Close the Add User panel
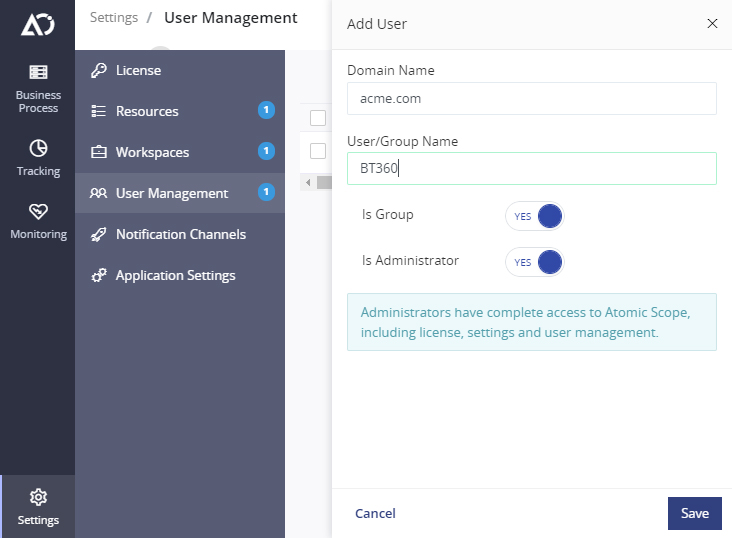The height and width of the screenshot is (538, 732). [712, 23]
